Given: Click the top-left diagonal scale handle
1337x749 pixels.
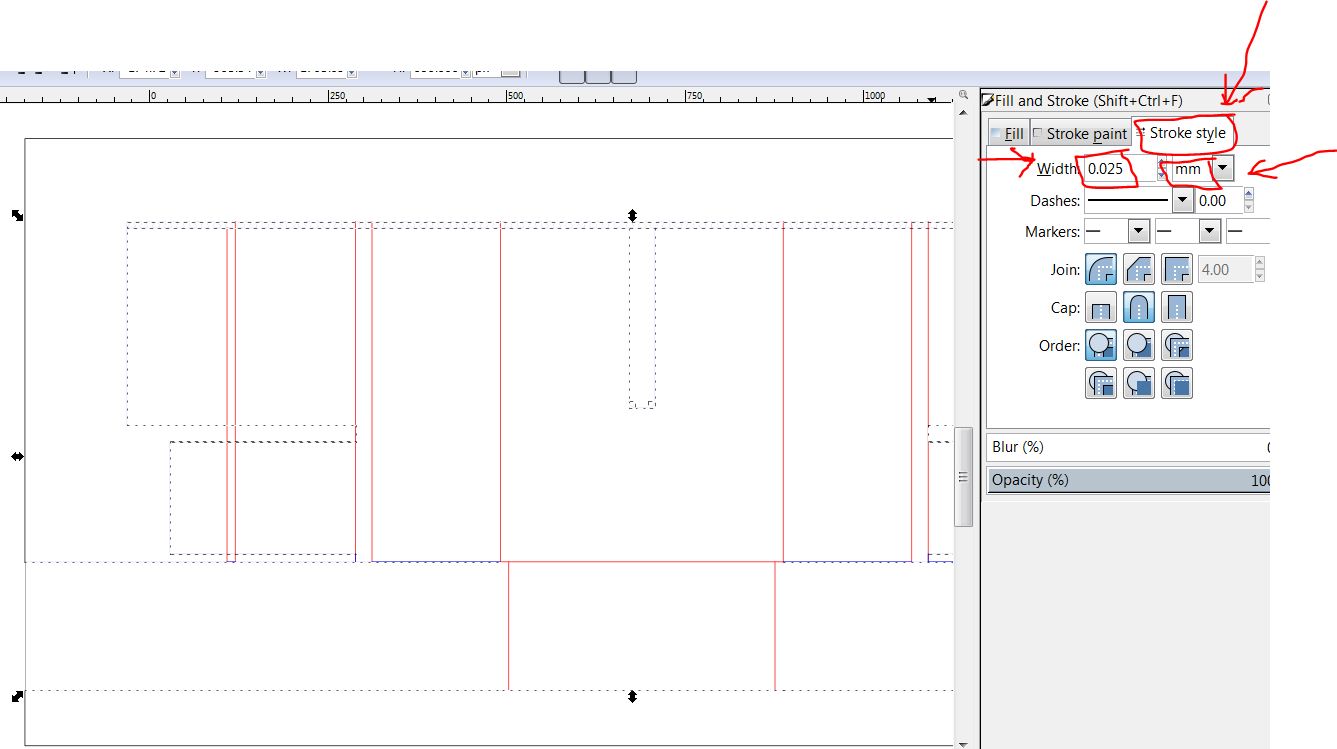Looking at the screenshot, I should point(17,215).
